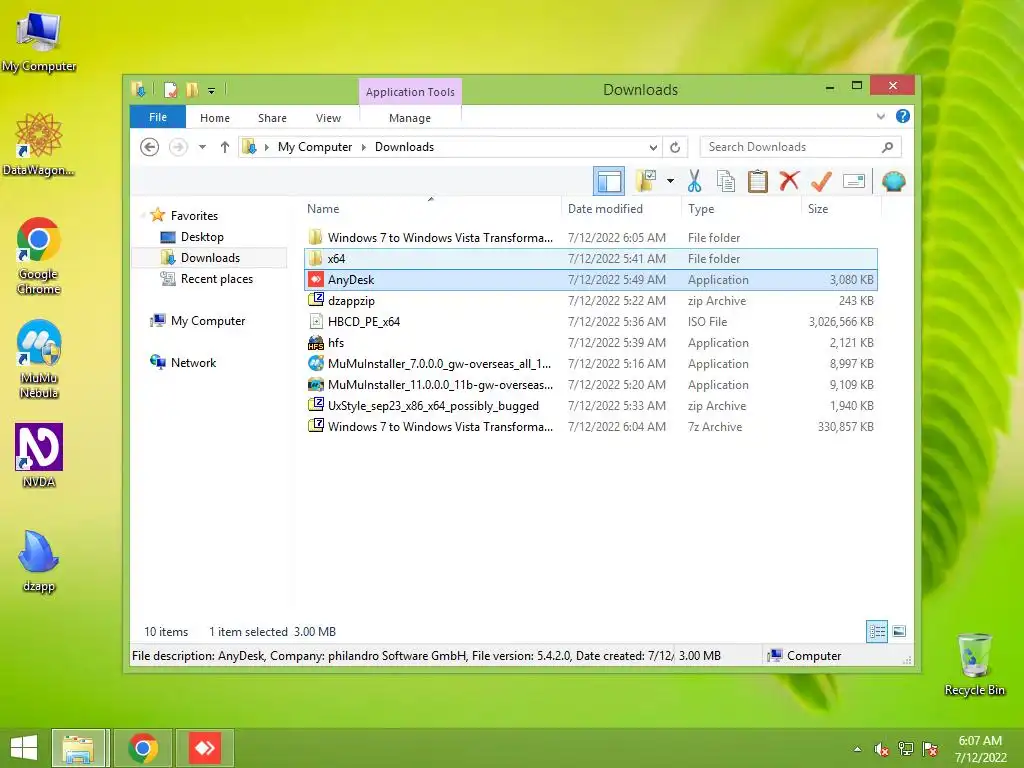Click the Paste clipboard icon
1024x768 pixels.
point(758,181)
